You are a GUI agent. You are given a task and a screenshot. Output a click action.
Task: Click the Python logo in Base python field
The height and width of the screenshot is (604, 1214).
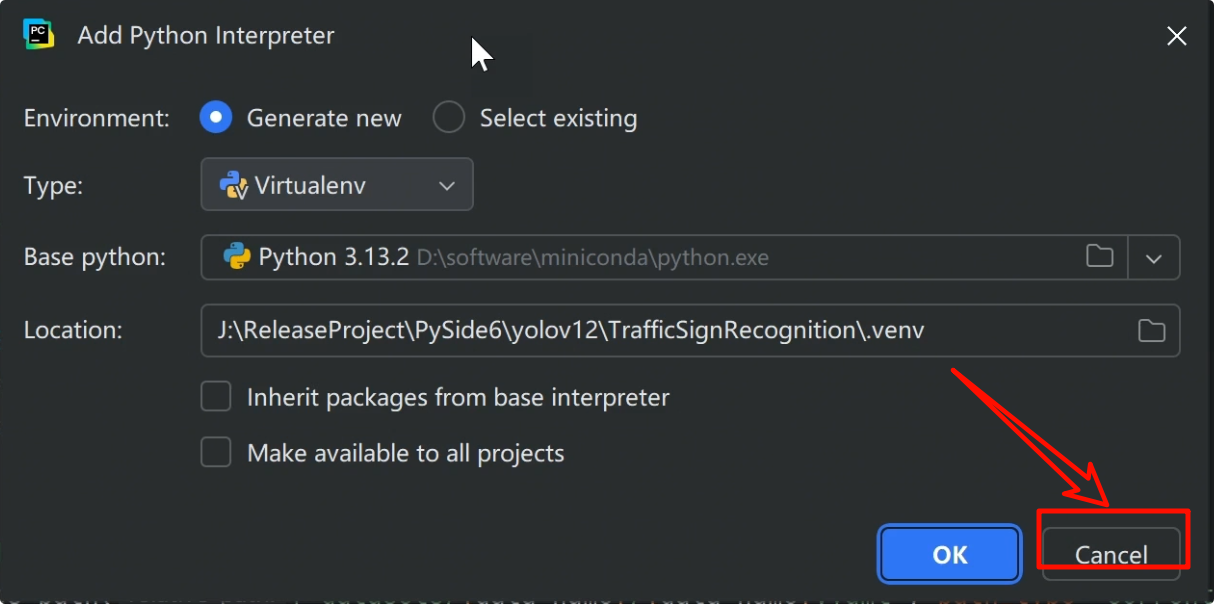[x=236, y=257]
